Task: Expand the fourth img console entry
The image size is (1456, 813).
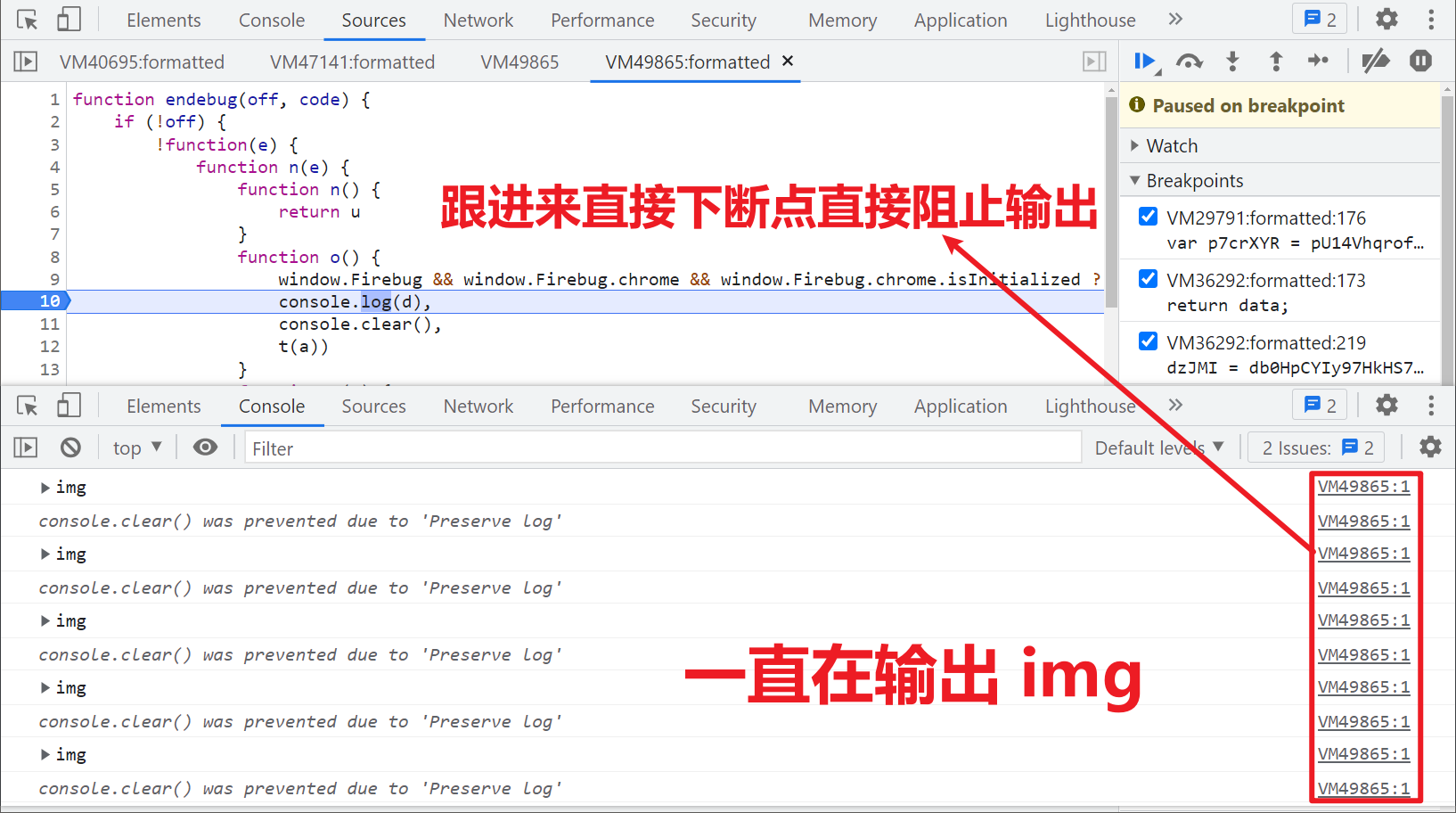Action: click(45, 688)
